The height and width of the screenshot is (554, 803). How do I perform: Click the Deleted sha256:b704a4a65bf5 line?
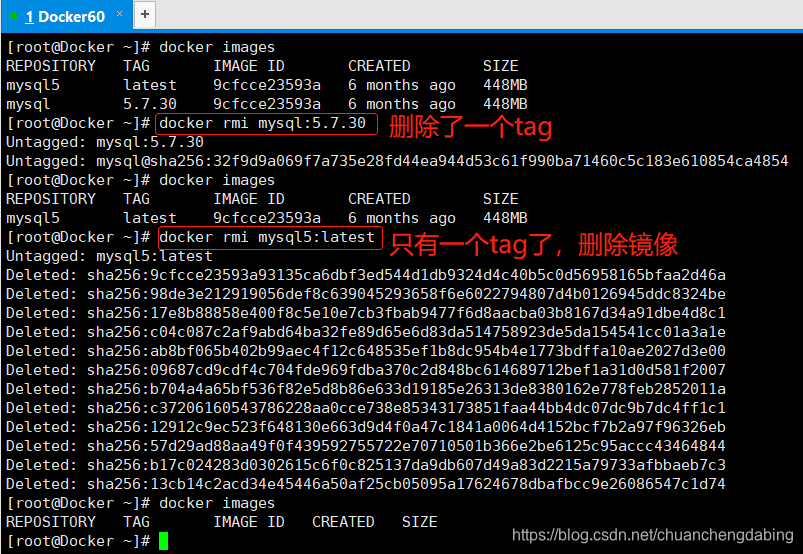click(366, 389)
